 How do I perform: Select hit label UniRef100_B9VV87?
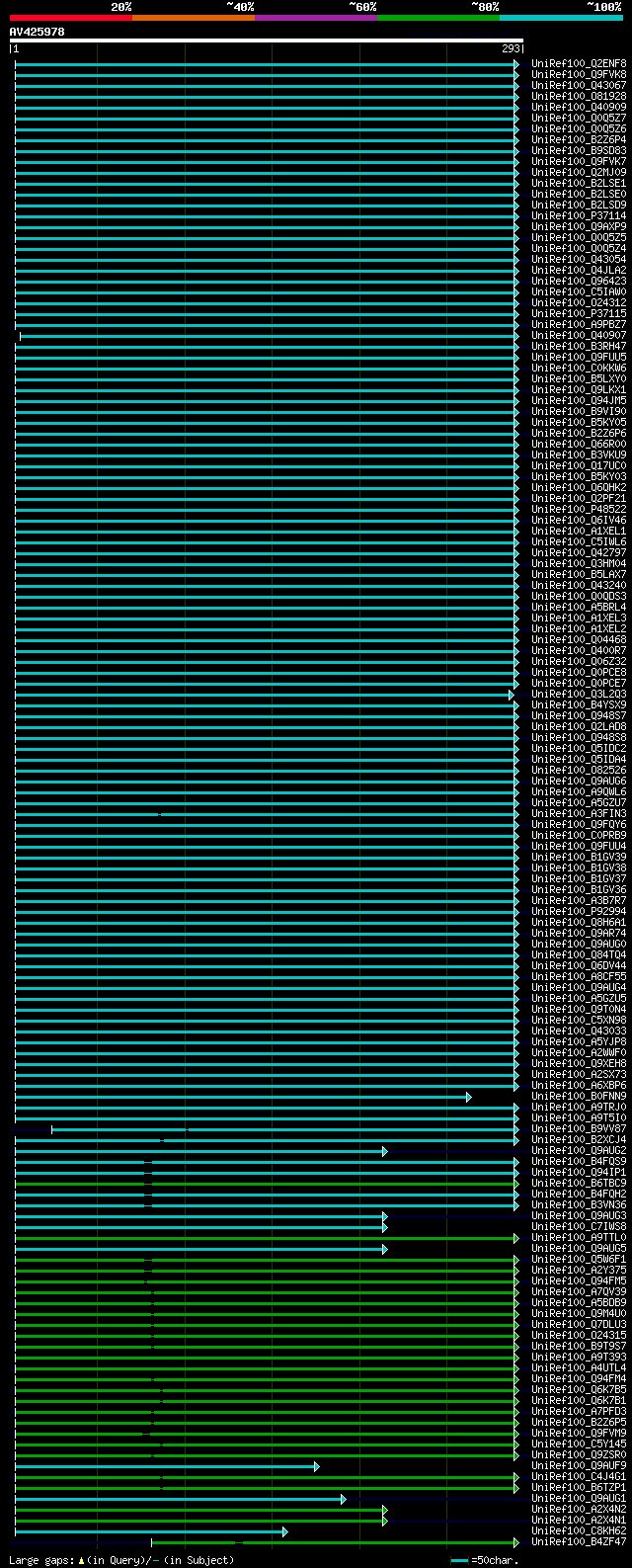579,1129
